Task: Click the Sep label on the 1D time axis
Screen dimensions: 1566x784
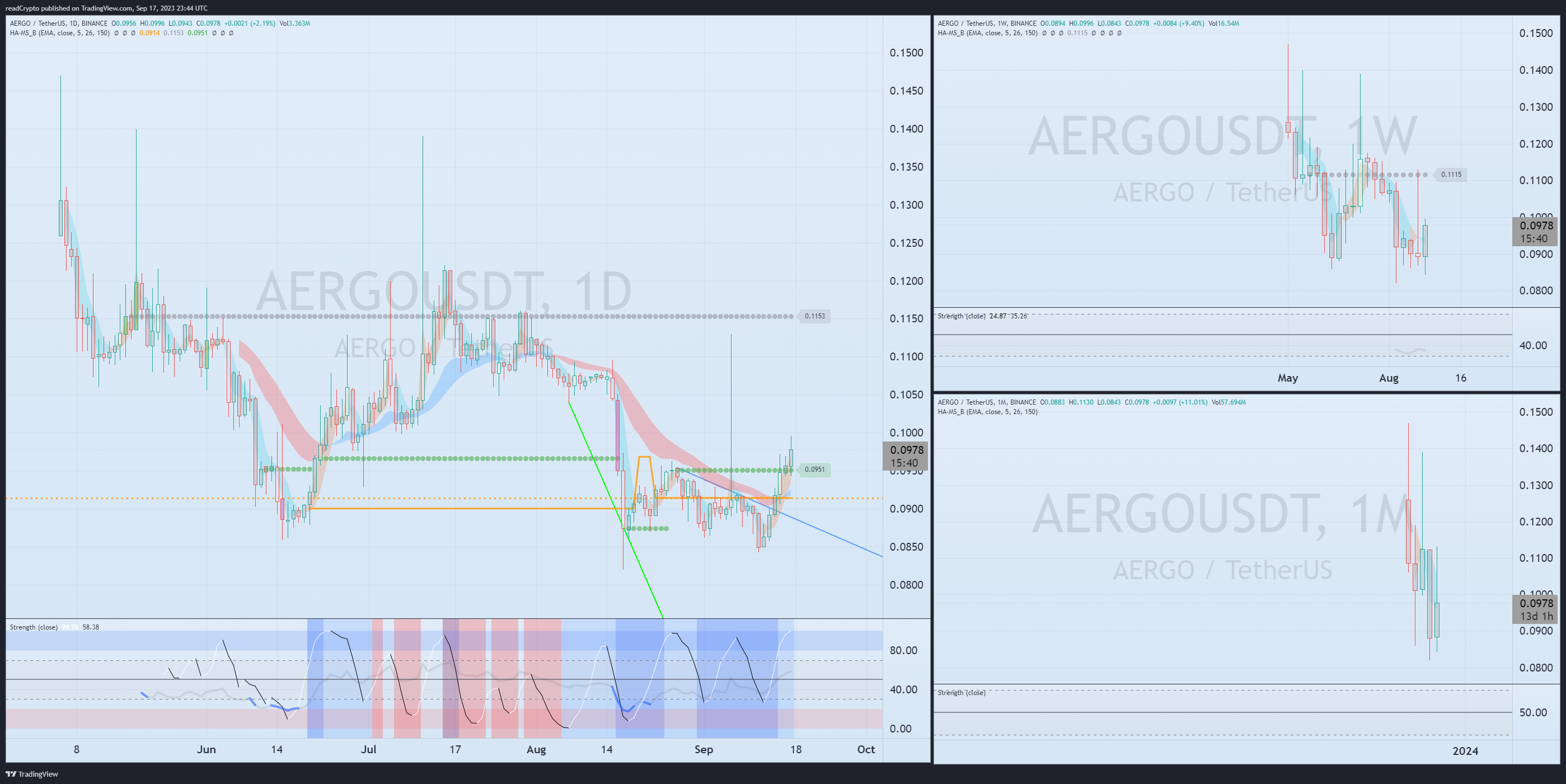Action: [704, 749]
